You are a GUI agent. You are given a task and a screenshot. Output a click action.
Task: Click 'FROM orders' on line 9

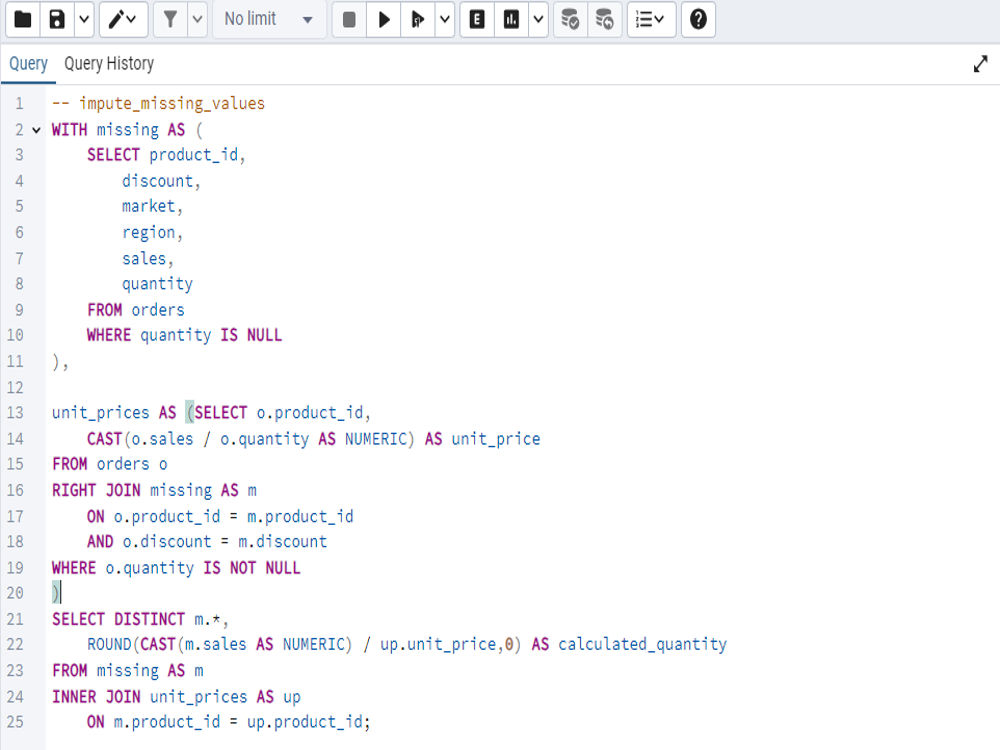point(136,310)
